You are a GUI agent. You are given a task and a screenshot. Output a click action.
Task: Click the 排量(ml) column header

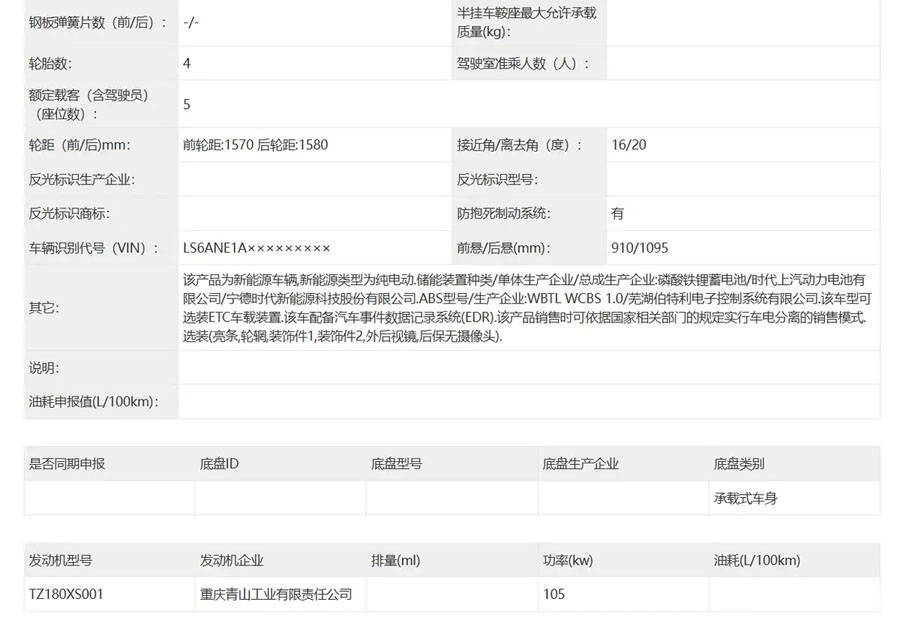click(395, 560)
